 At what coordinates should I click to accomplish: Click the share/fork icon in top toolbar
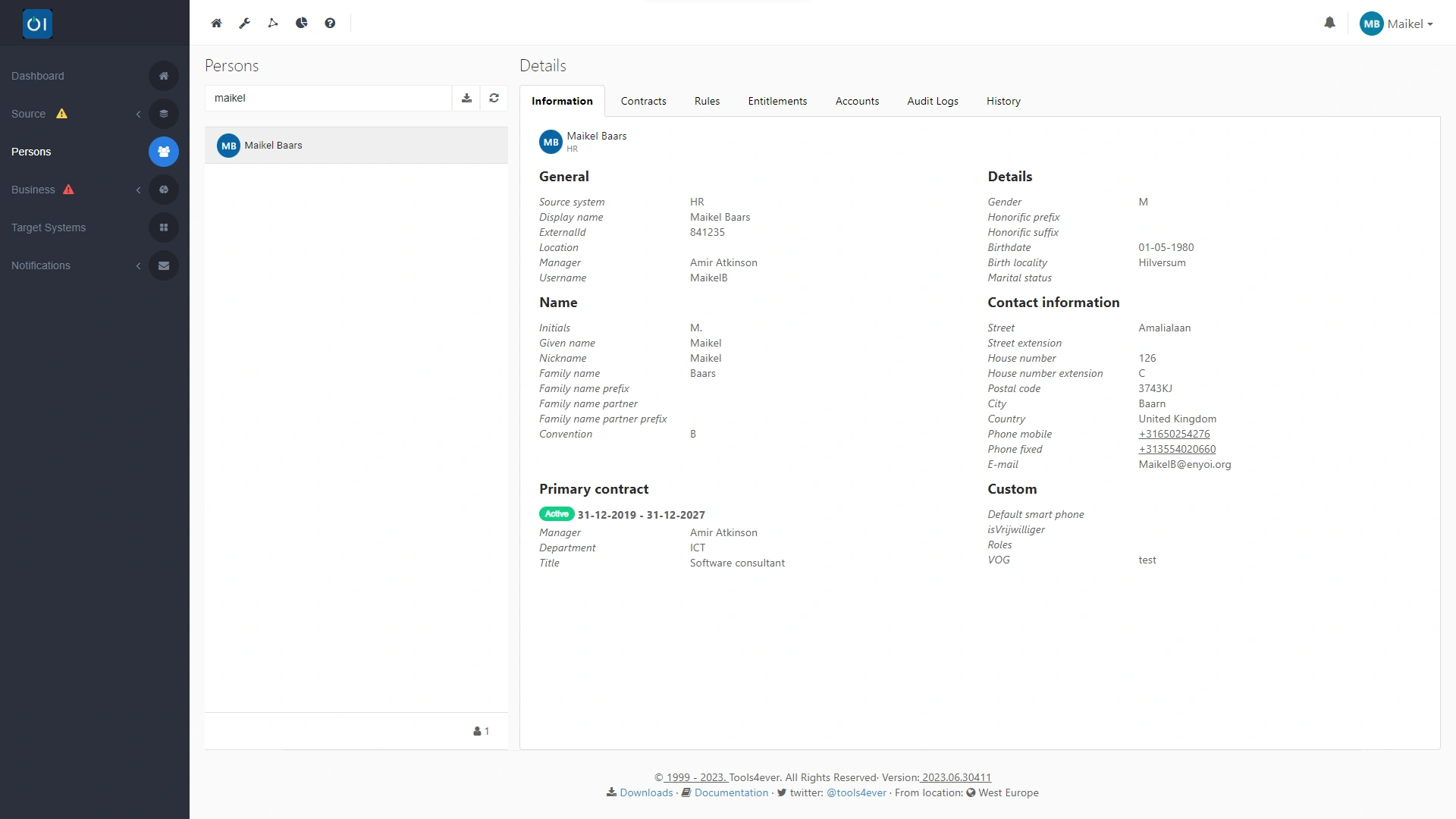[273, 24]
